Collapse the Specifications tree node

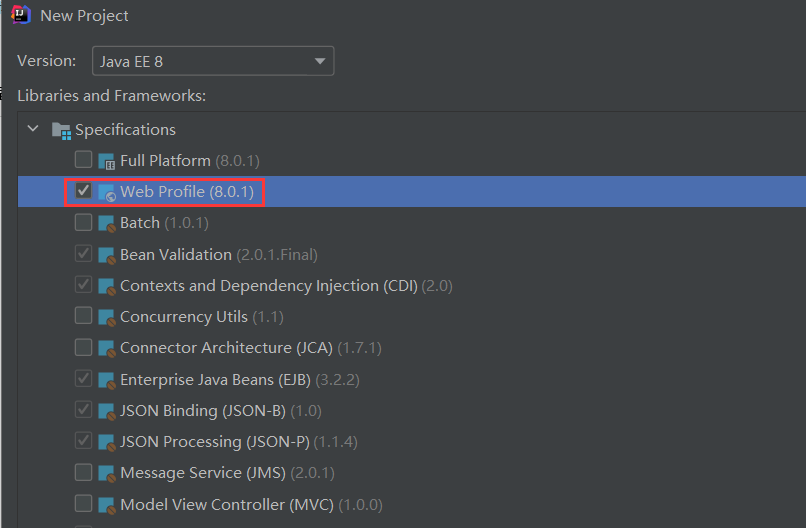pyautogui.click(x=34, y=129)
